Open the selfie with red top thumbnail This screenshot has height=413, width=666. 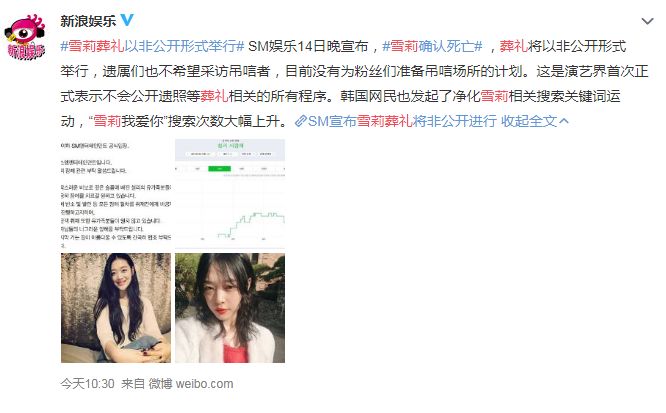[230, 308]
